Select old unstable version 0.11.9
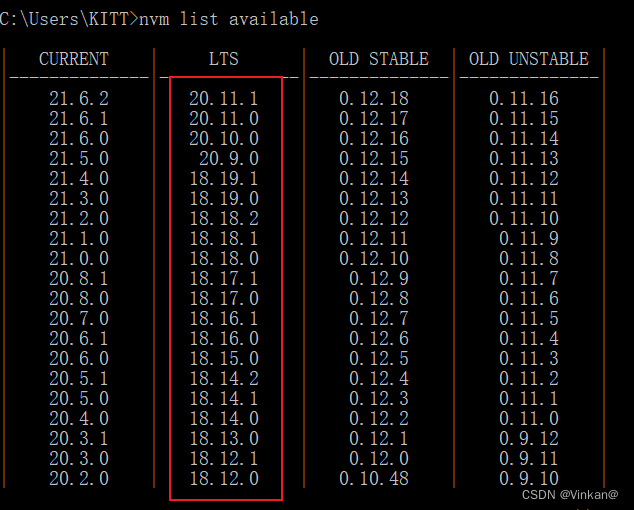The width and height of the screenshot is (634, 510). click(529, 239)
